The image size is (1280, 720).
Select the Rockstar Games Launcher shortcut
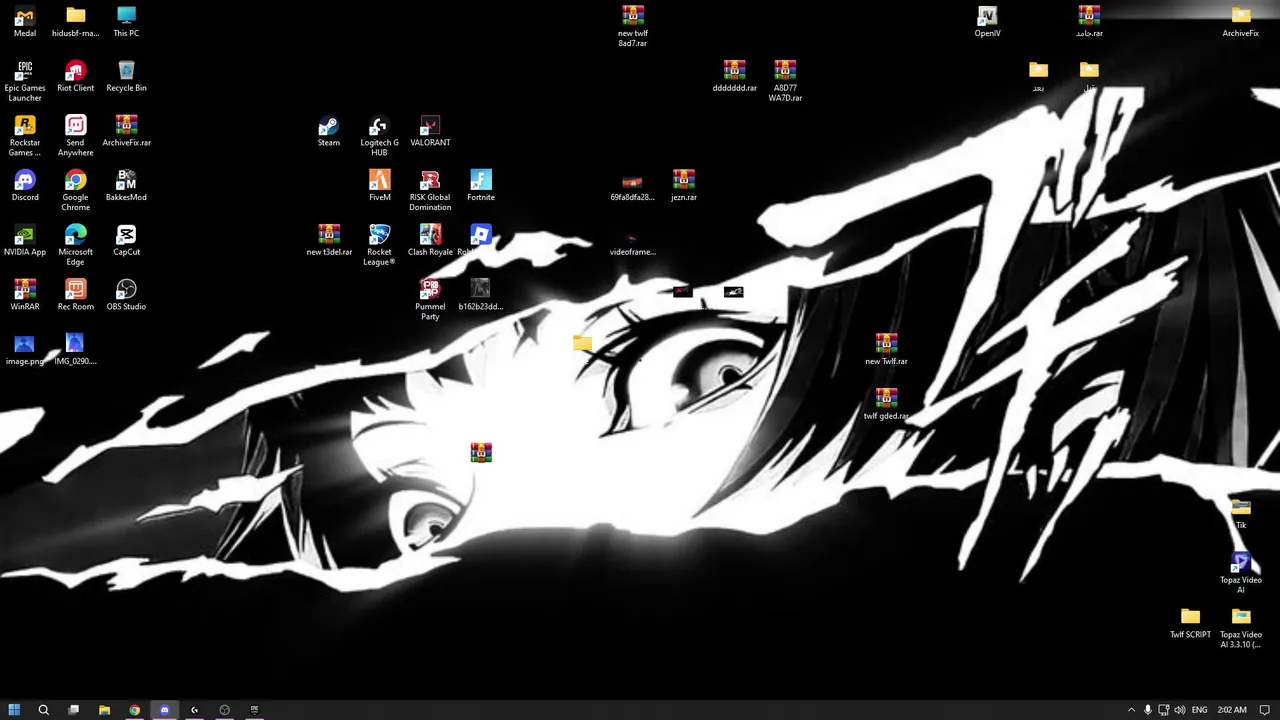click(25, 136)
